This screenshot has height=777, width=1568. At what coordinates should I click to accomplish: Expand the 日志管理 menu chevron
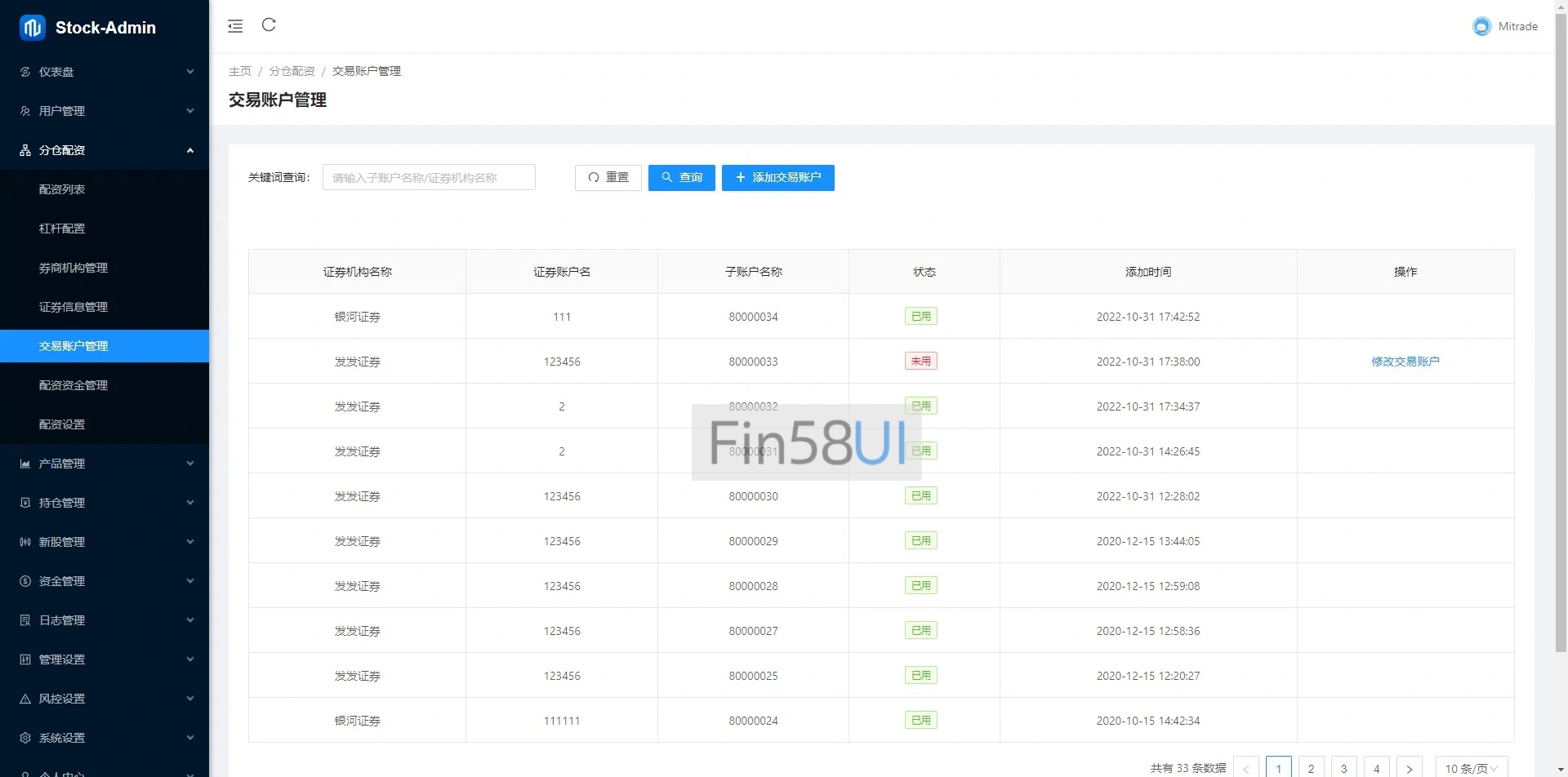click(x=190, y=620)
